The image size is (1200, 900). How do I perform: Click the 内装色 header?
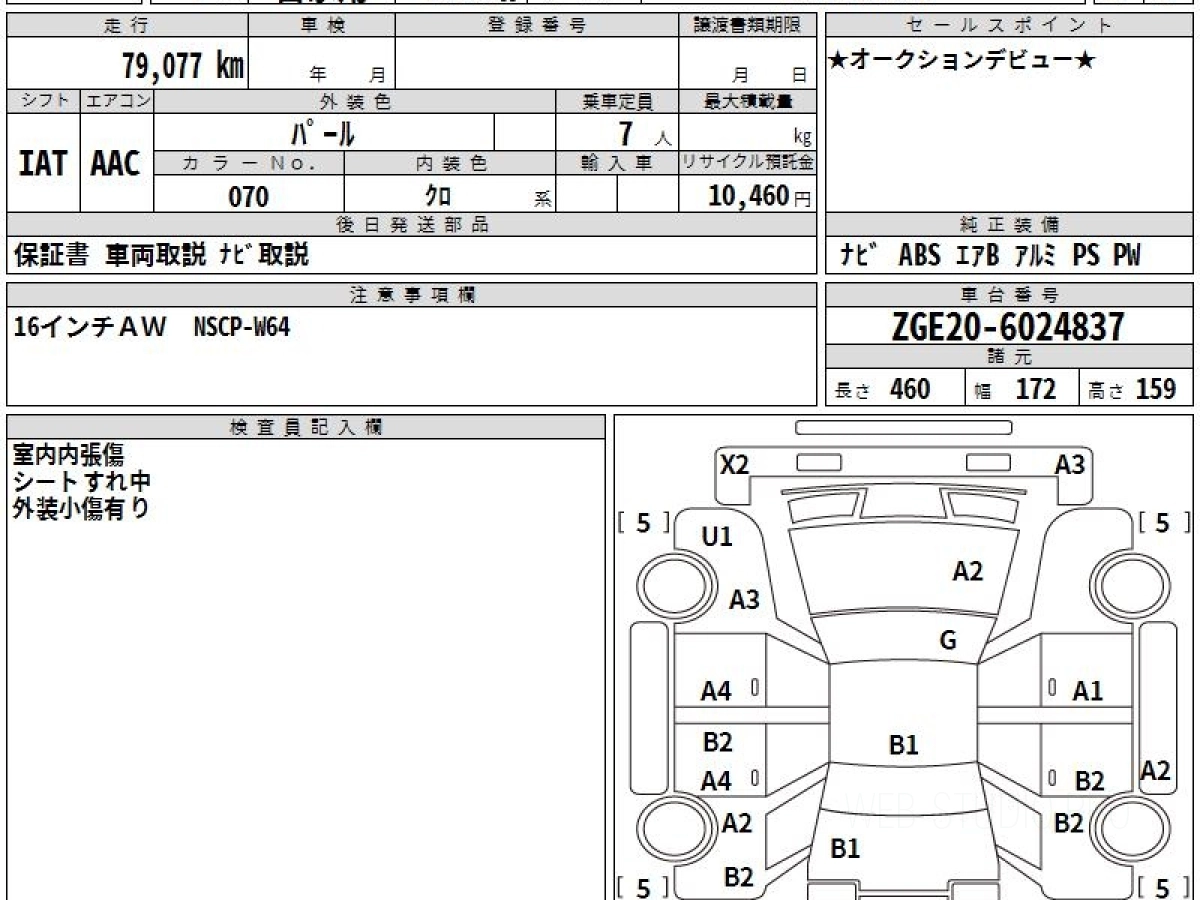[450, 163]
